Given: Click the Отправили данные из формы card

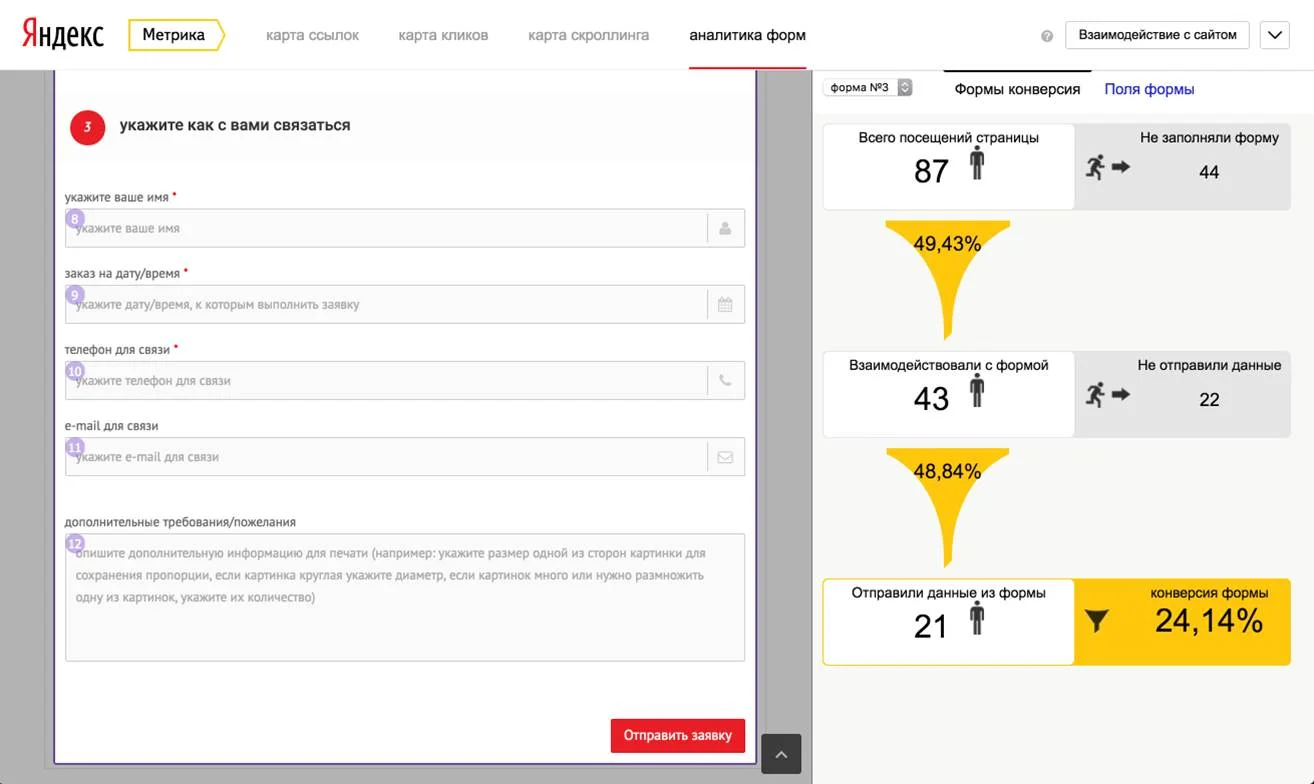Looking at the screenshot, I should [x=948, y=622].
